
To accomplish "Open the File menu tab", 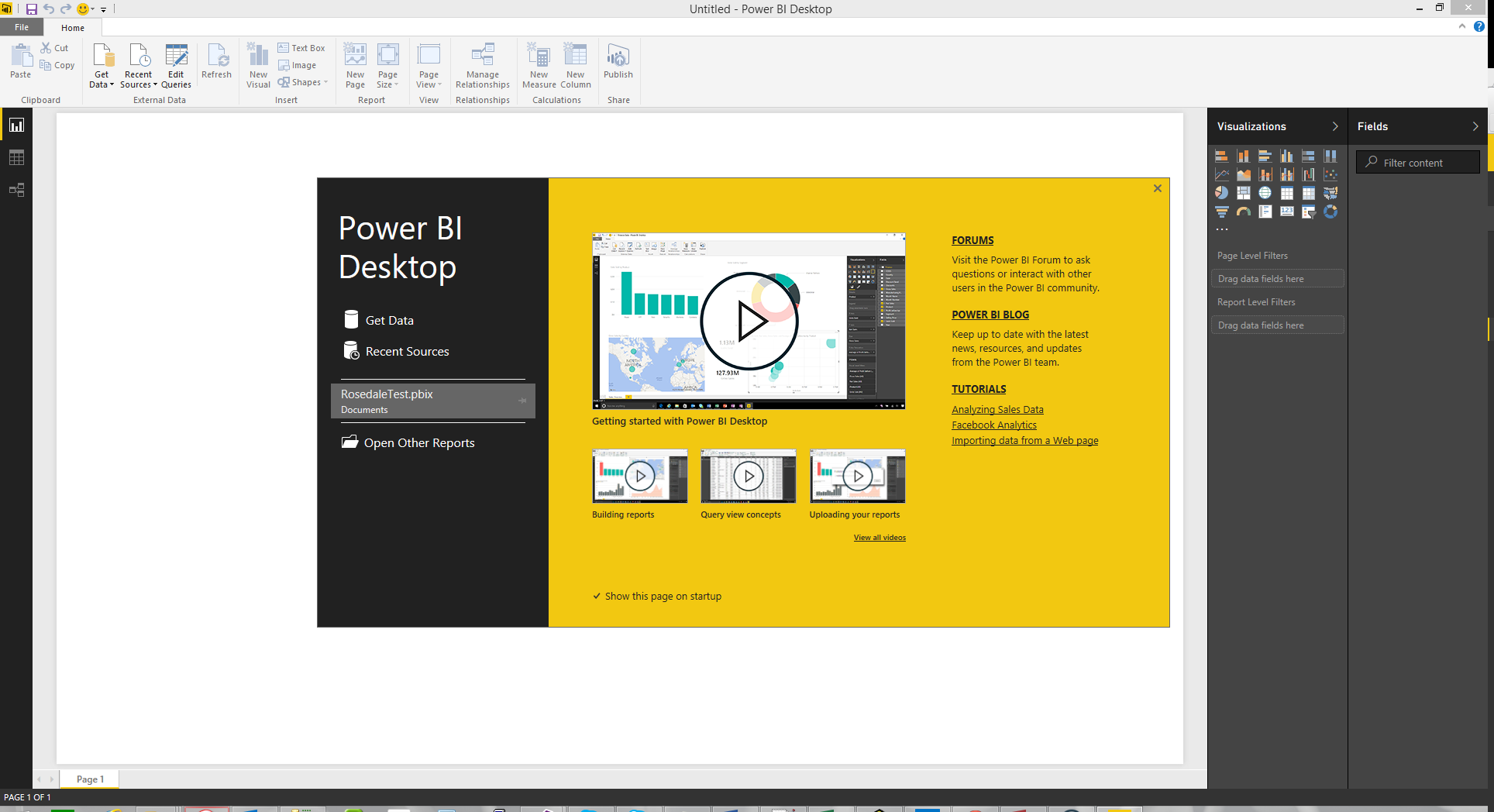I will (x=22, y=27).
